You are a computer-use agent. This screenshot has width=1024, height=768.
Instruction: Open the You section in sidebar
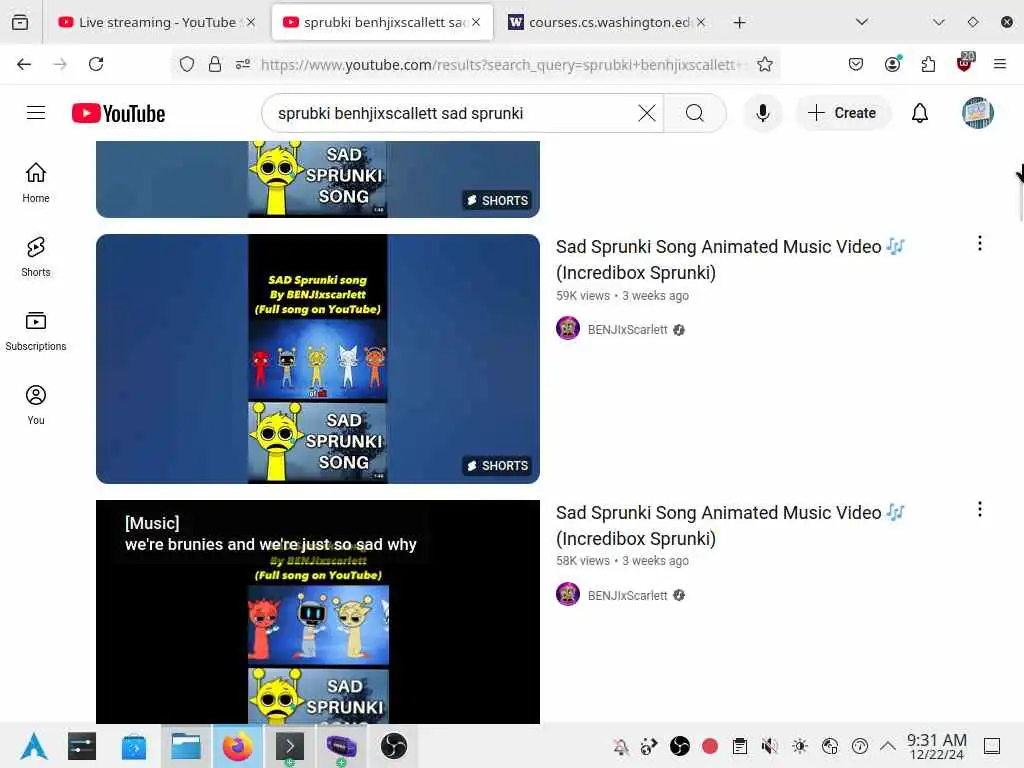36,405
